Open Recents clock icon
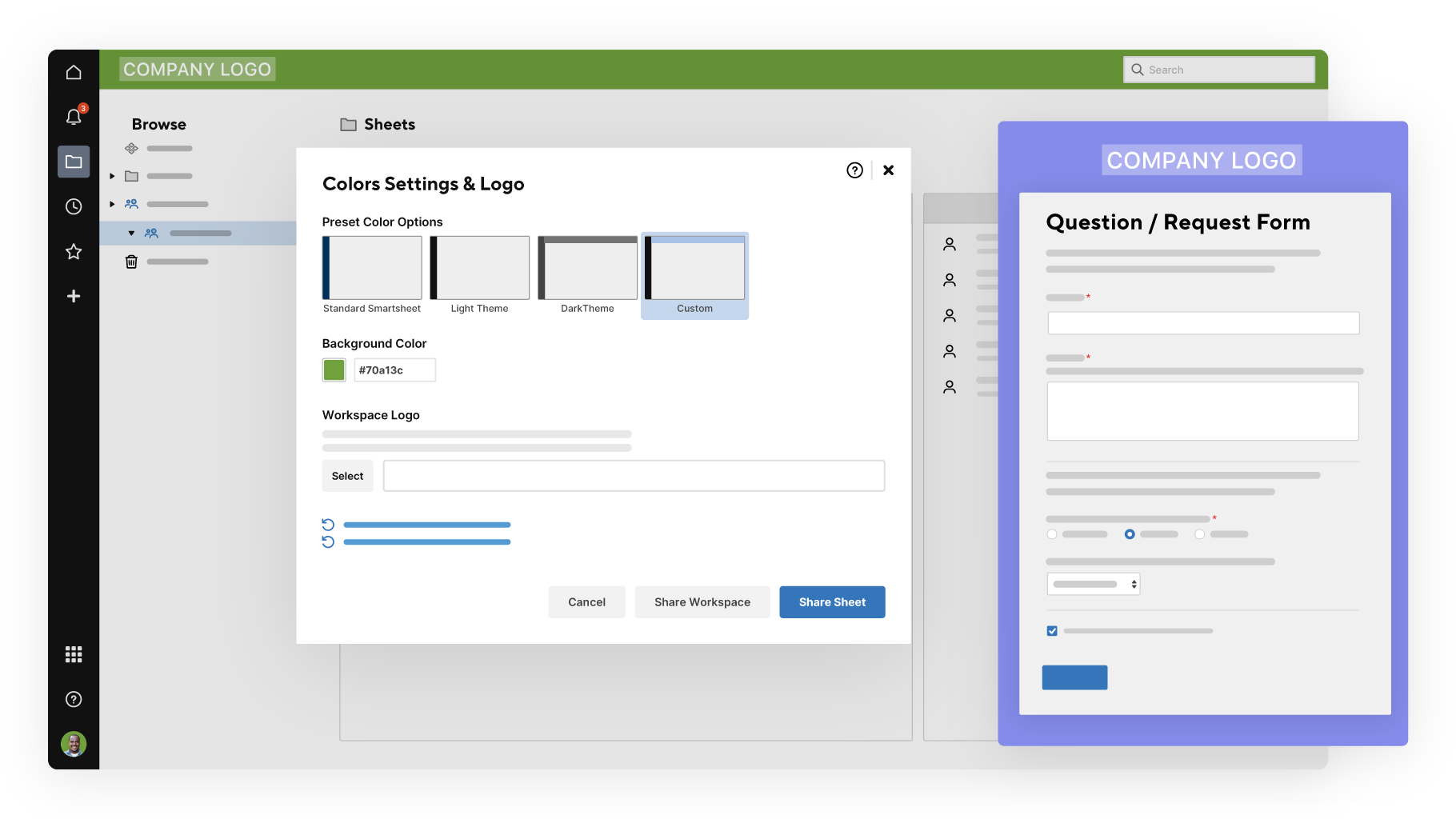 tap(74, 206)
